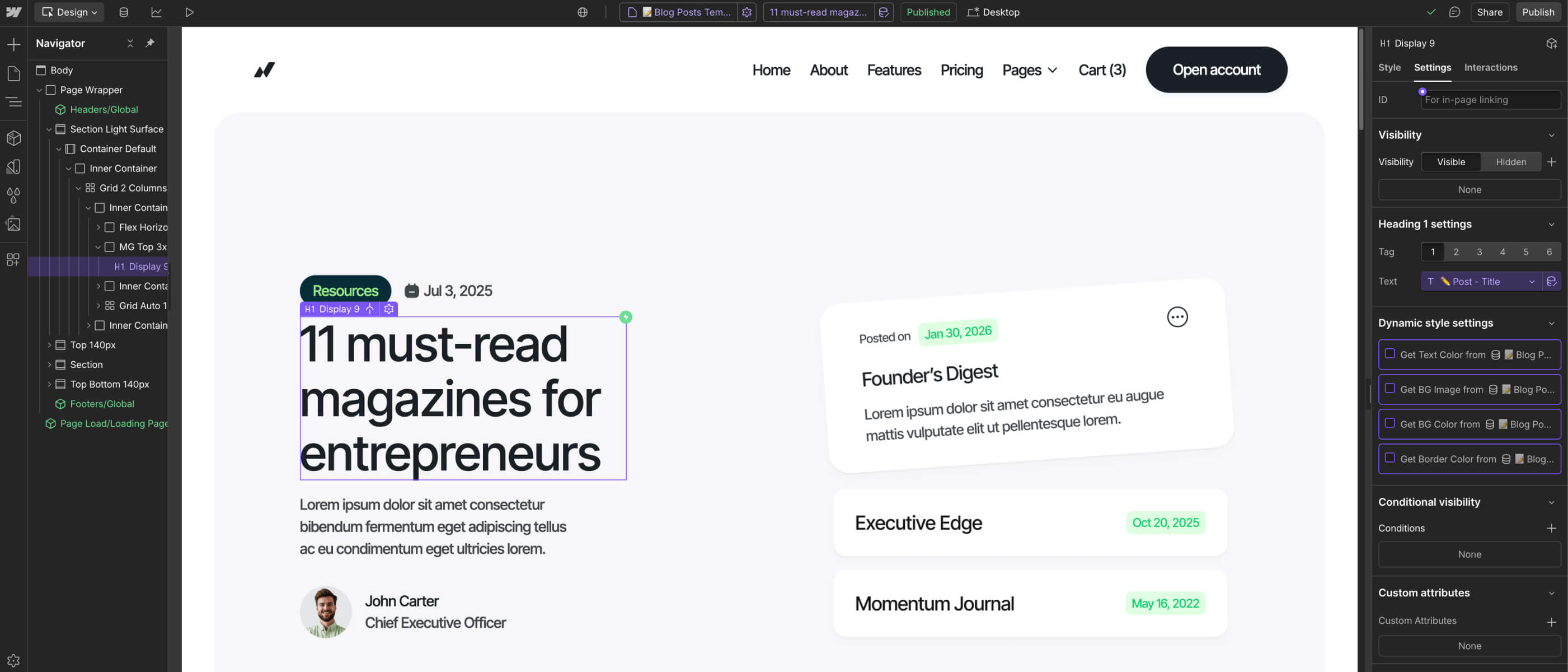Open the Design mode dropdown

pos(70,12)
